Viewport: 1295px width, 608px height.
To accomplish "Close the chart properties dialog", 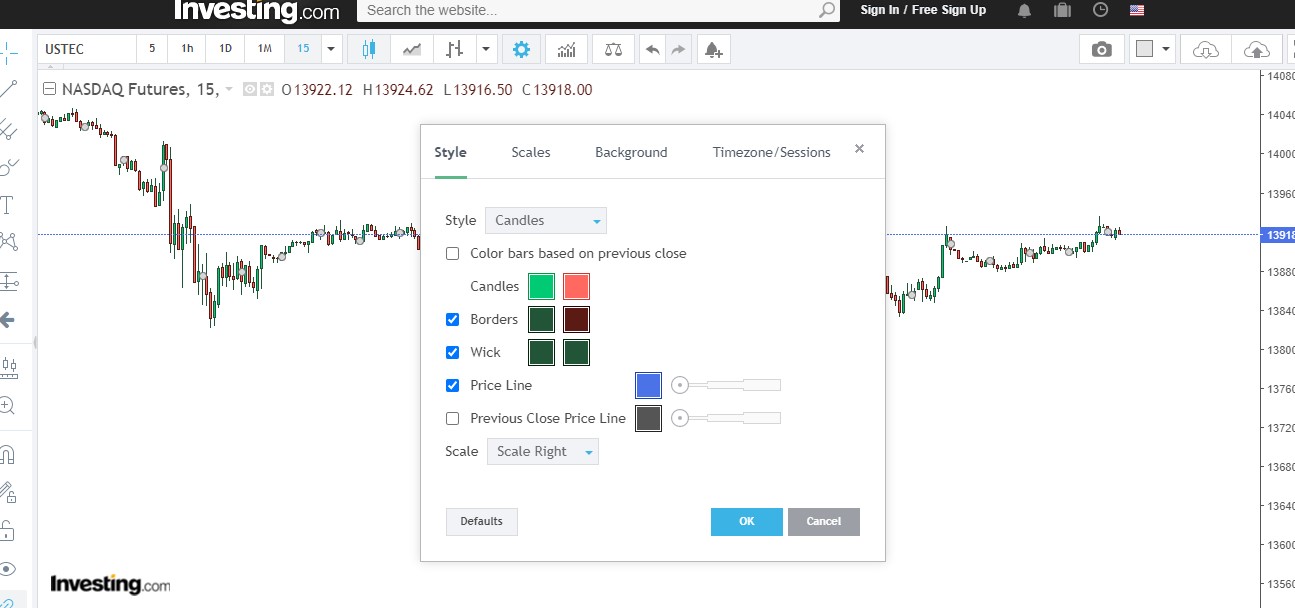I will (859, 149).
